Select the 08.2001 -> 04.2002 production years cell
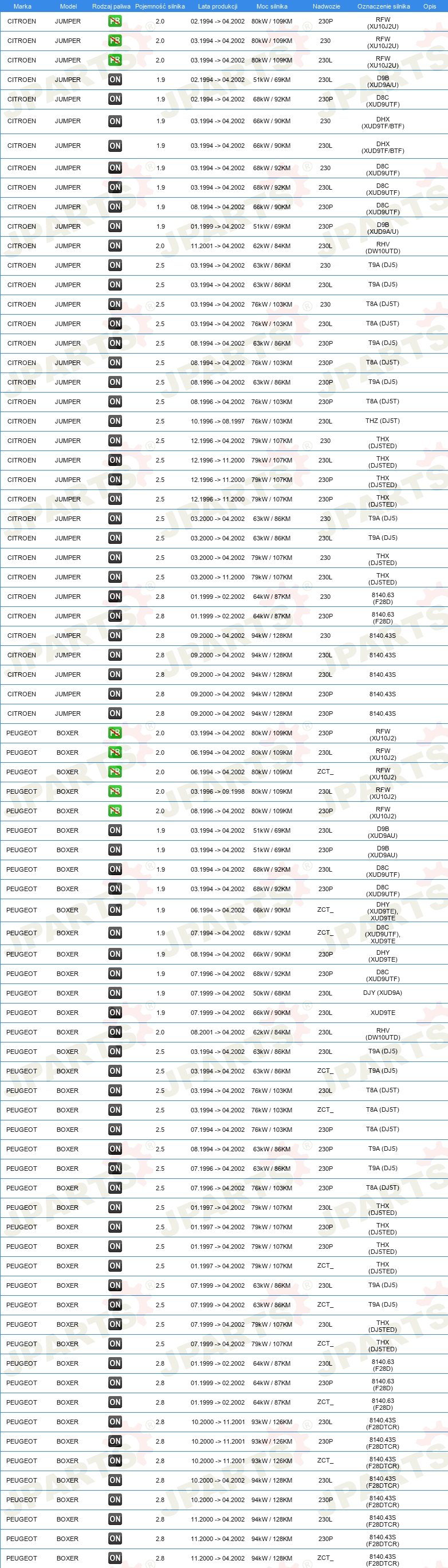Viewport: 448px width, 1568px height. [x=217, y=1032]
